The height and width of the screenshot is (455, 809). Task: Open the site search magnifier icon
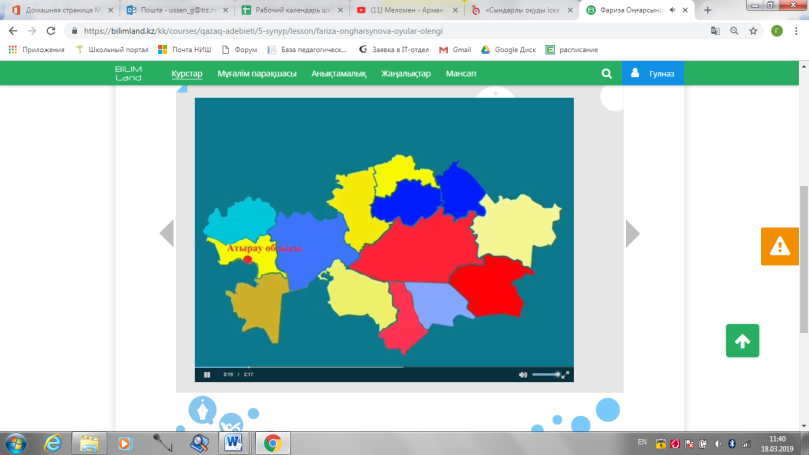pos(607,74)
